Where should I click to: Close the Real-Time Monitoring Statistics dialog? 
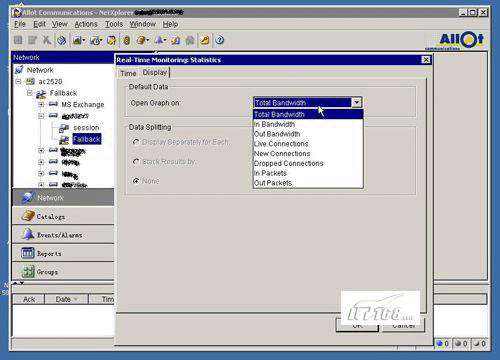click(426, 60)
